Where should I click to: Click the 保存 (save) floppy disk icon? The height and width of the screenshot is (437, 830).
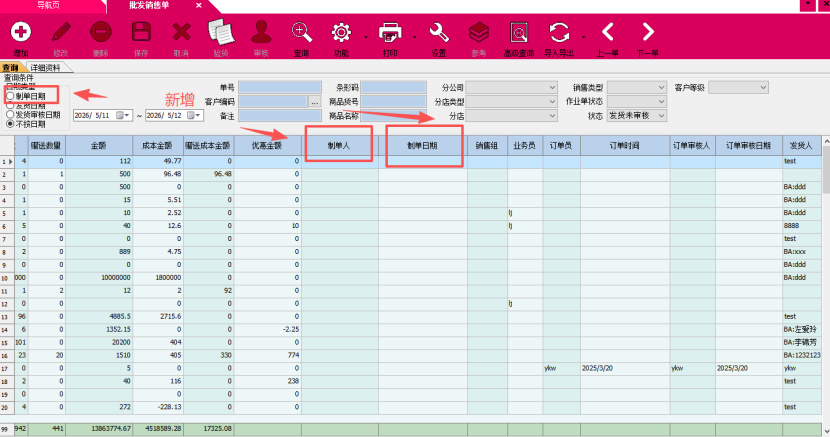(x=141, y=32)
